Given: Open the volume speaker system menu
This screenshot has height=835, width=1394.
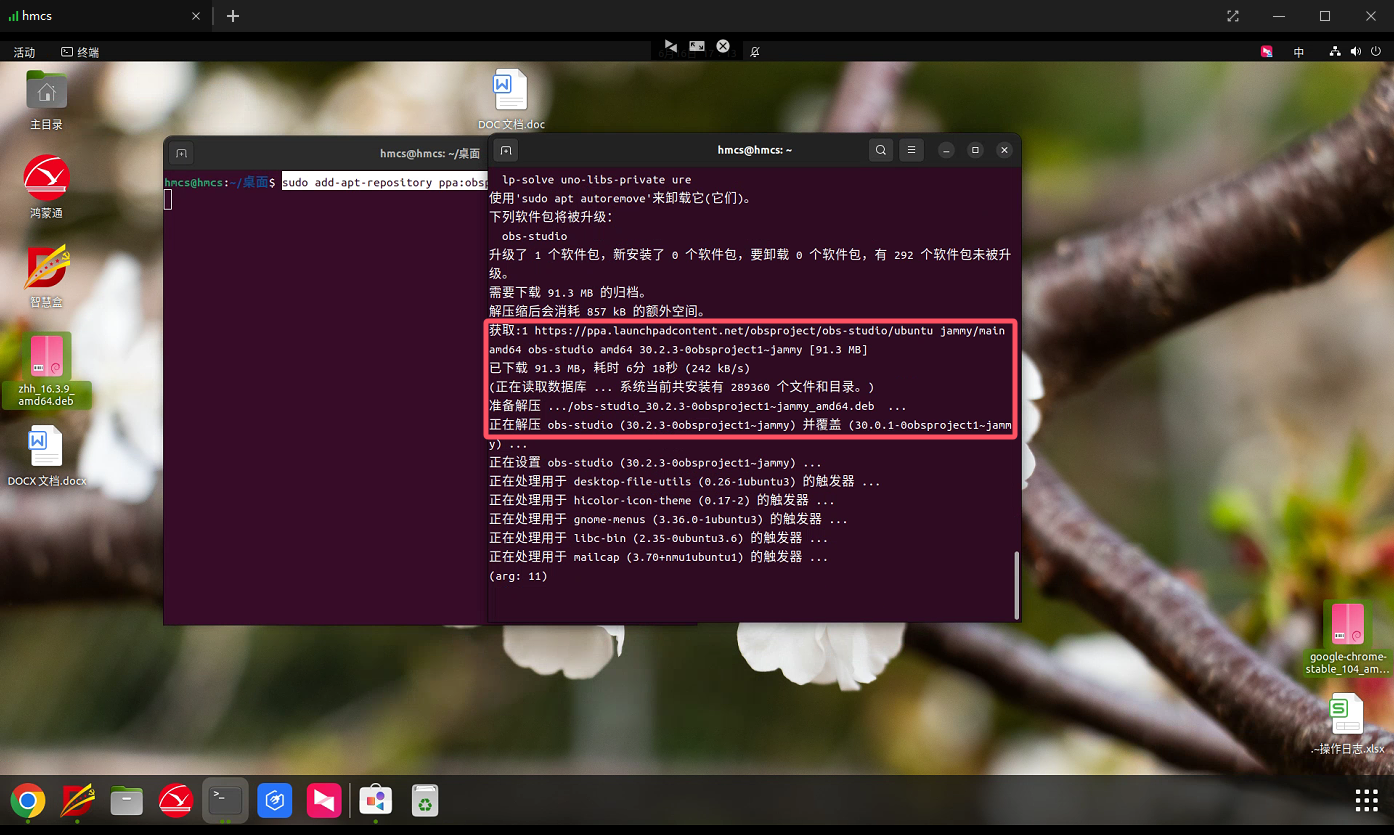Looking at the screenshot, I should [x=1356, y=52].
